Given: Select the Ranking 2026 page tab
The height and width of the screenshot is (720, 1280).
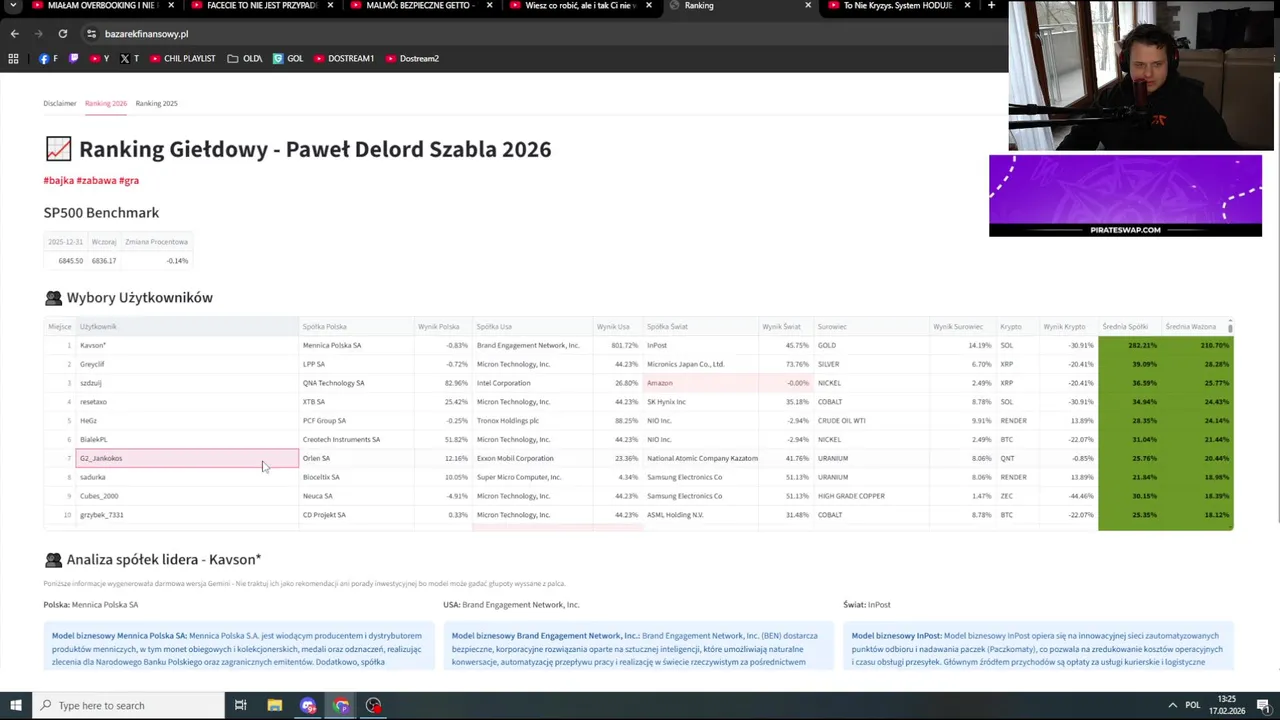Looking at the screenshot, I should [106, 103].
